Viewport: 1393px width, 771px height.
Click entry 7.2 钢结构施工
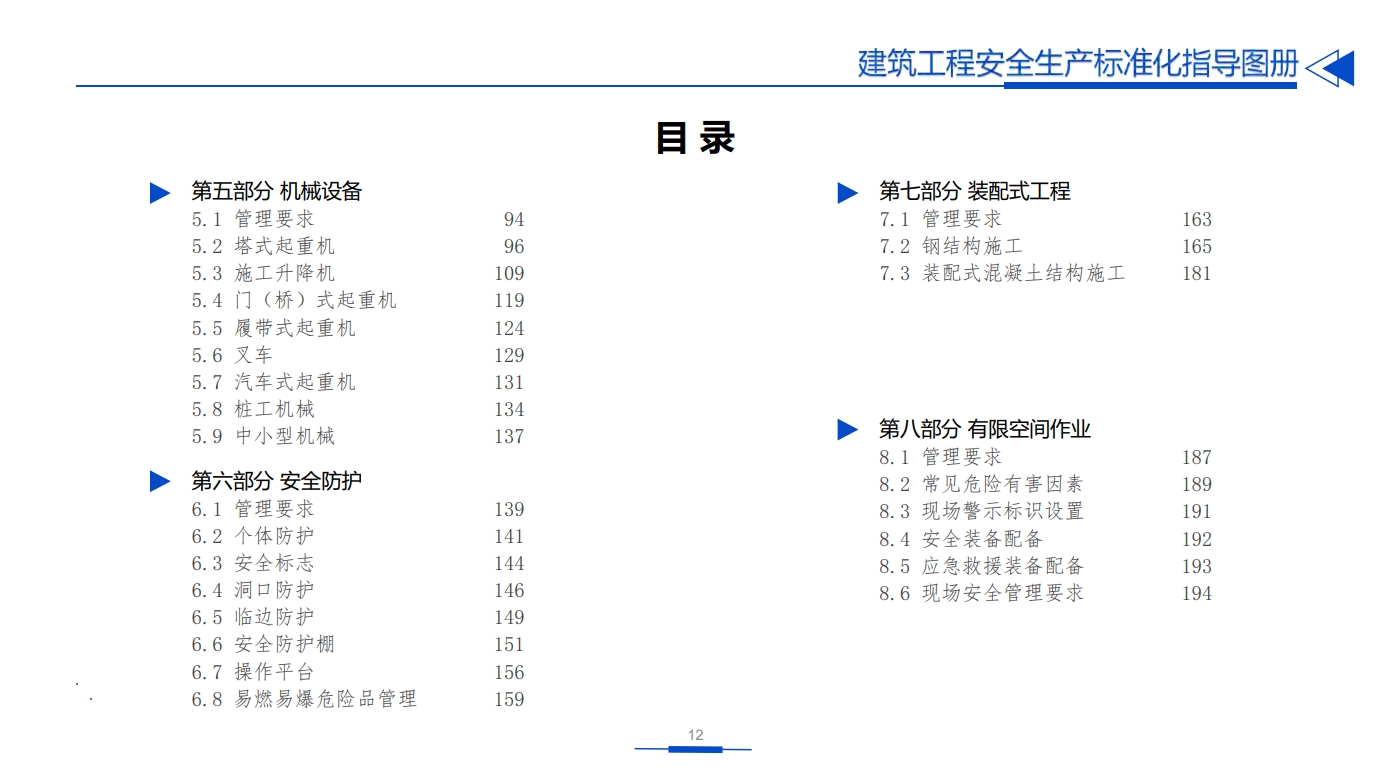point(951,246)
